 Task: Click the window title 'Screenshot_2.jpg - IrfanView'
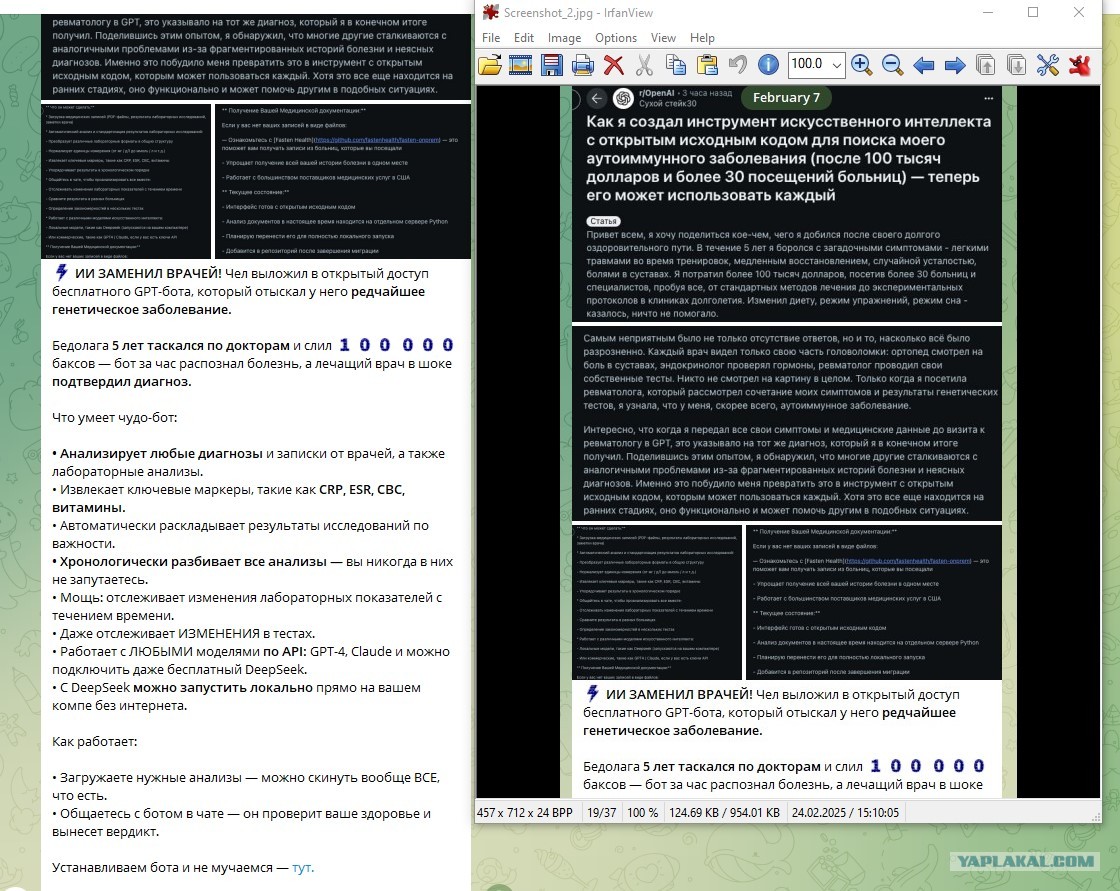pos(579,13)
